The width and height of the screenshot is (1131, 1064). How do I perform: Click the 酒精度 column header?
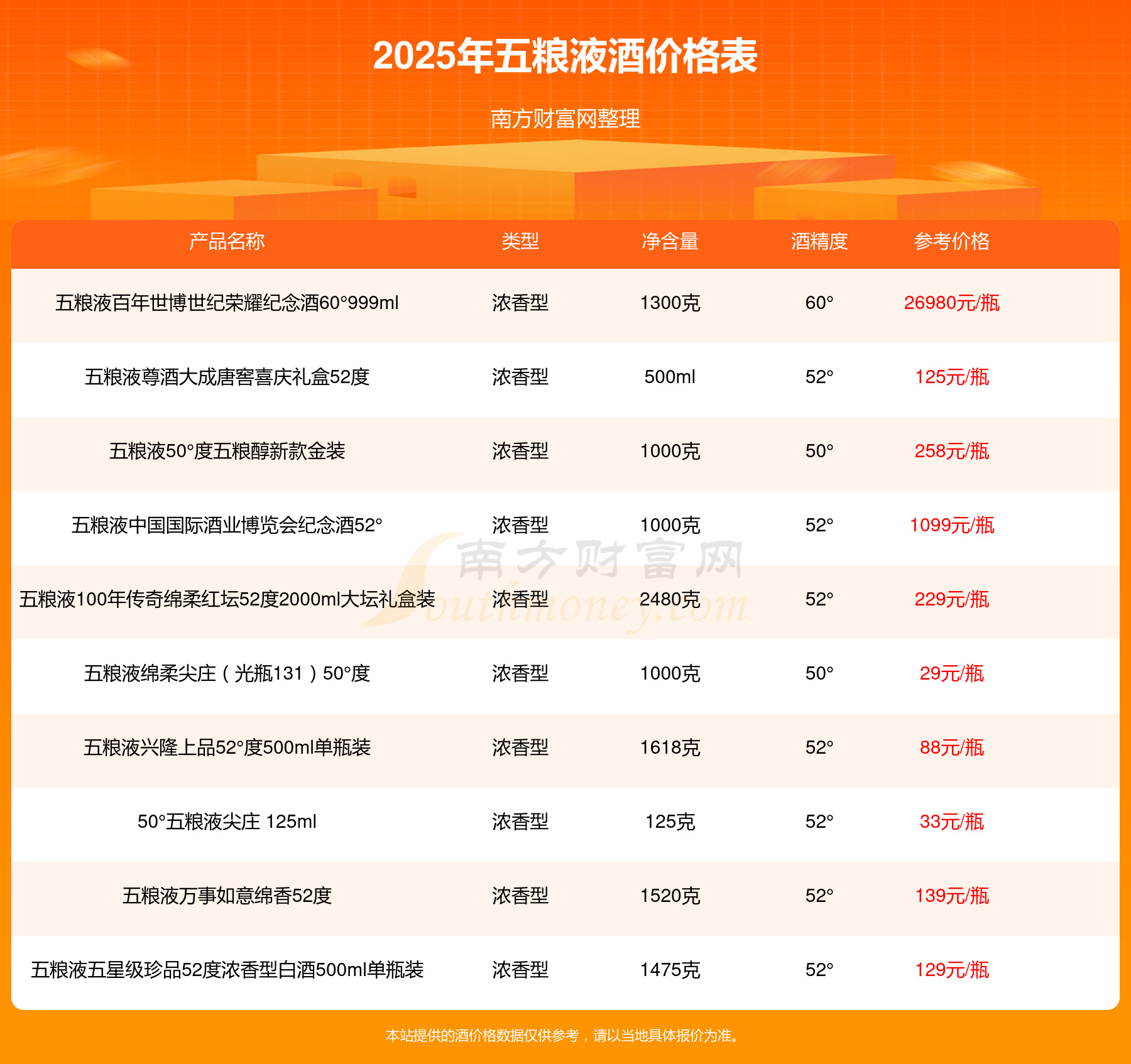[x=819, y=241]
